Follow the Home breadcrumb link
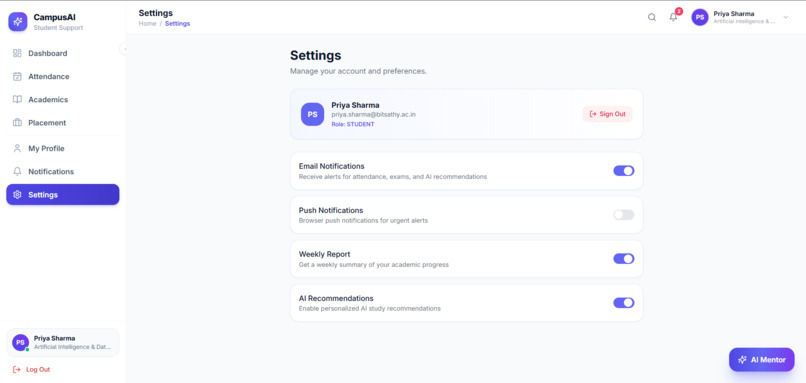This screenshot has height=383, width=806. coord(147,24)
